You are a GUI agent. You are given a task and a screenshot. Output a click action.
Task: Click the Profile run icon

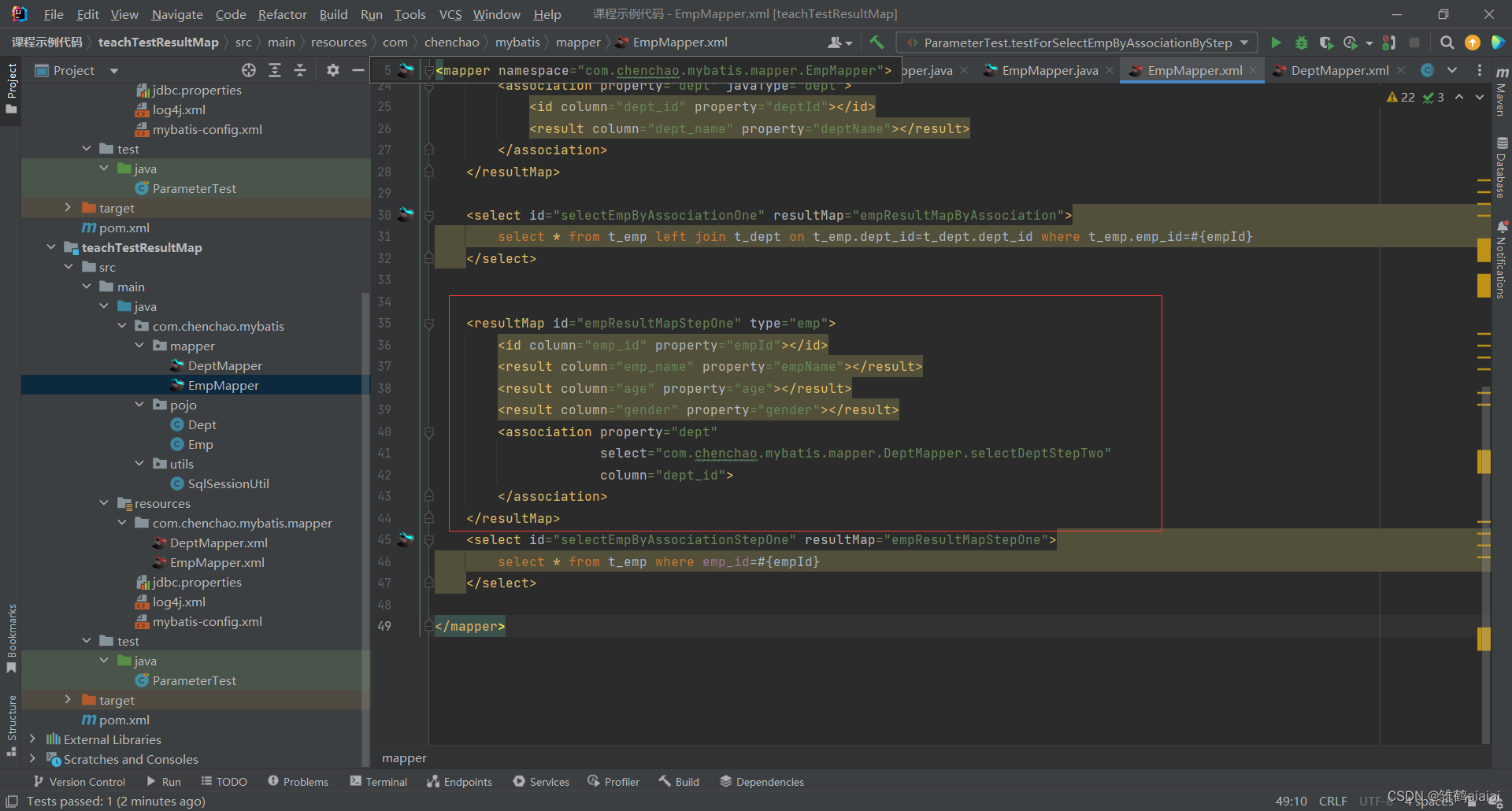(x=1351, y=43)
